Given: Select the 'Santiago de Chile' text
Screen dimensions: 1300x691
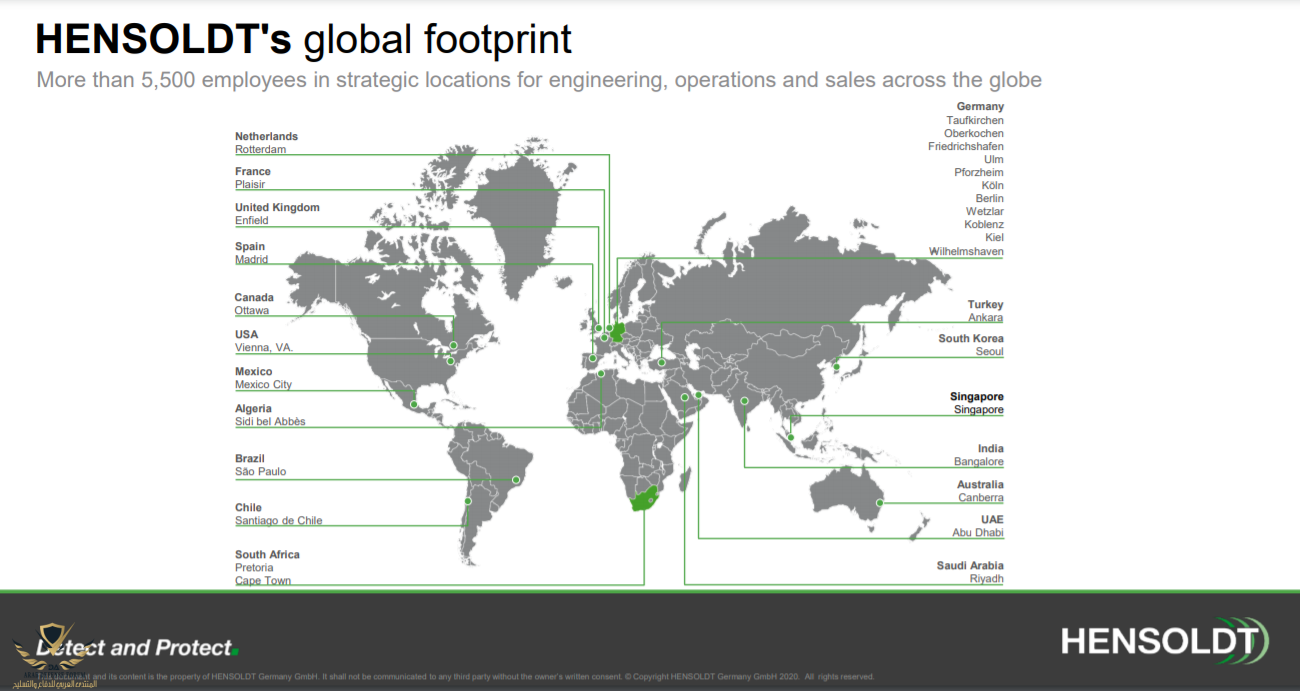Looking at the screenshot, I should 279,520.
